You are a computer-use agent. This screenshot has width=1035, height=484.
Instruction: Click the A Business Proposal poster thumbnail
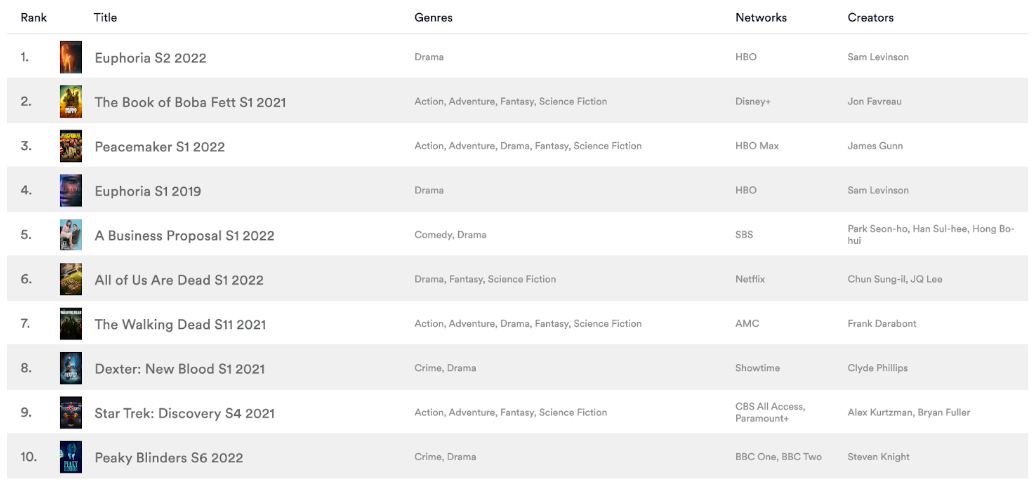click(71, 235)
